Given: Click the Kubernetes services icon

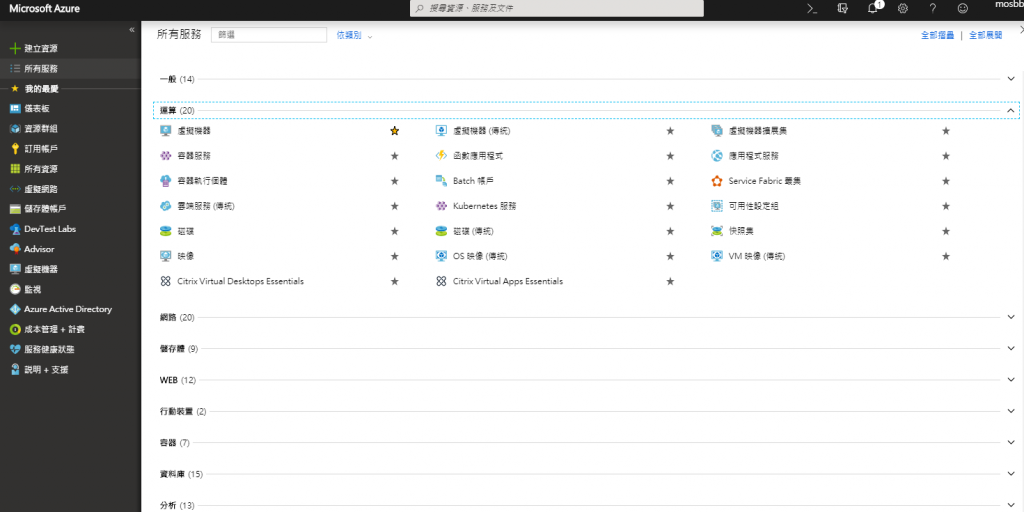Looking at the screenshot, I should (441, 206).
